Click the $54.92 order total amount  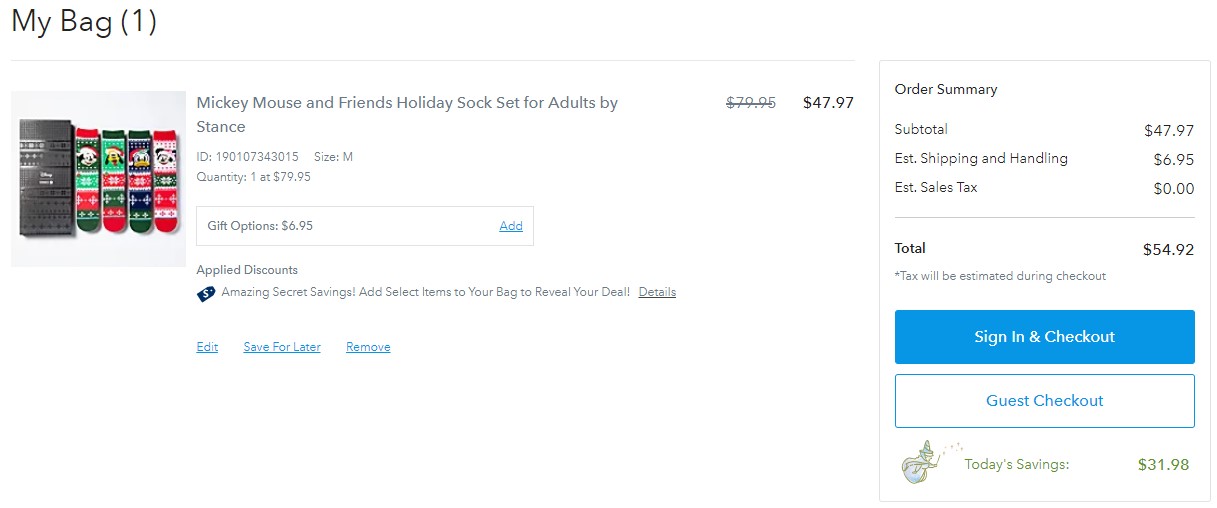coord(1168,250)
